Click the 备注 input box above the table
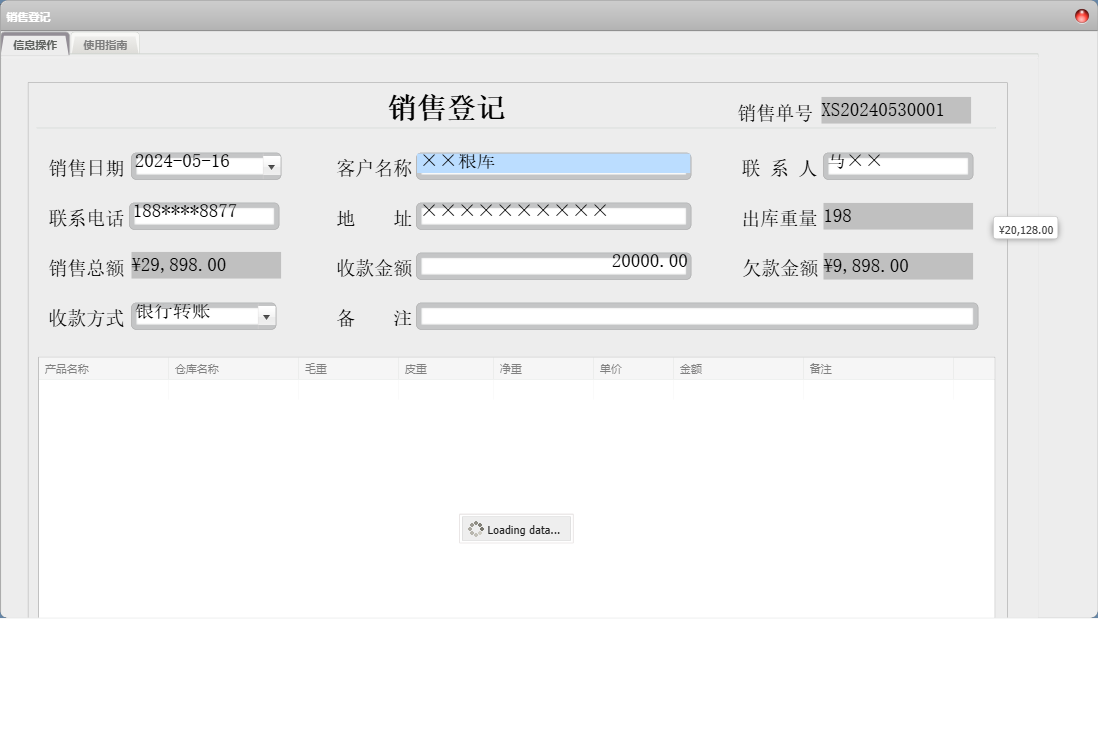The height and width of the screenshot is (737, 1098). (x=696, y=317)
